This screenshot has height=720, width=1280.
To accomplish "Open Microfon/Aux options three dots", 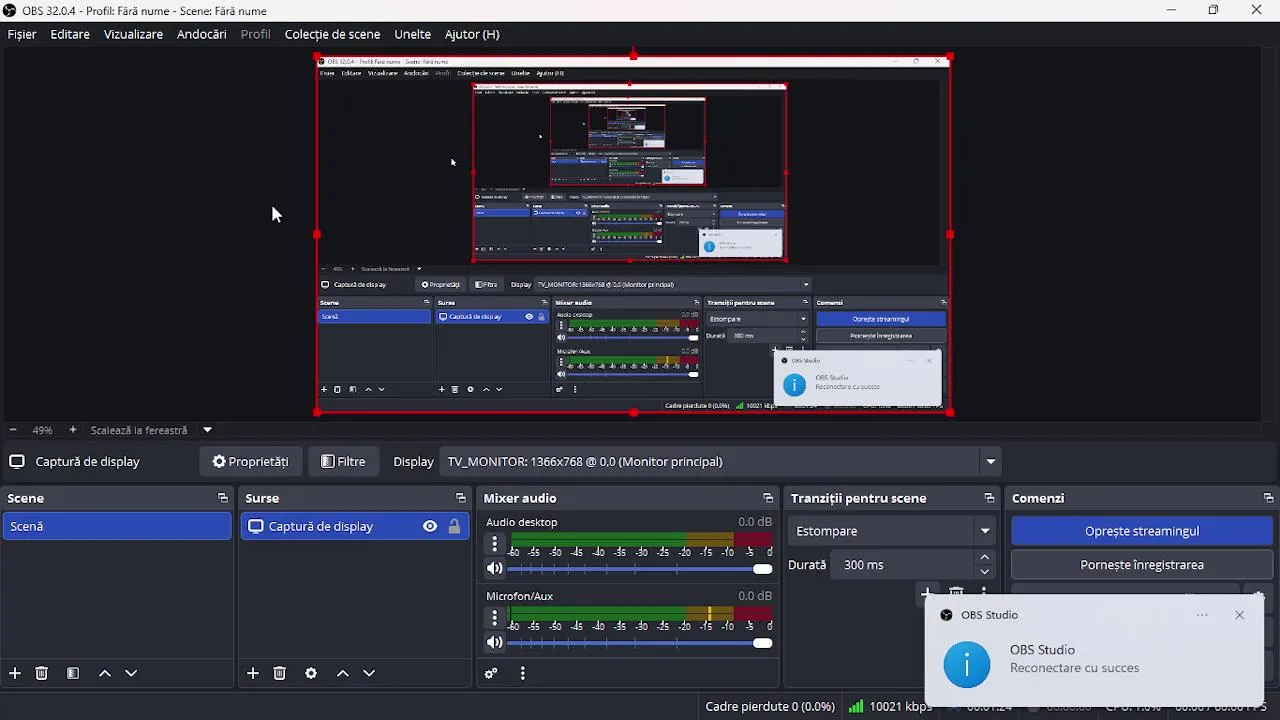I will tap(494, 618).
